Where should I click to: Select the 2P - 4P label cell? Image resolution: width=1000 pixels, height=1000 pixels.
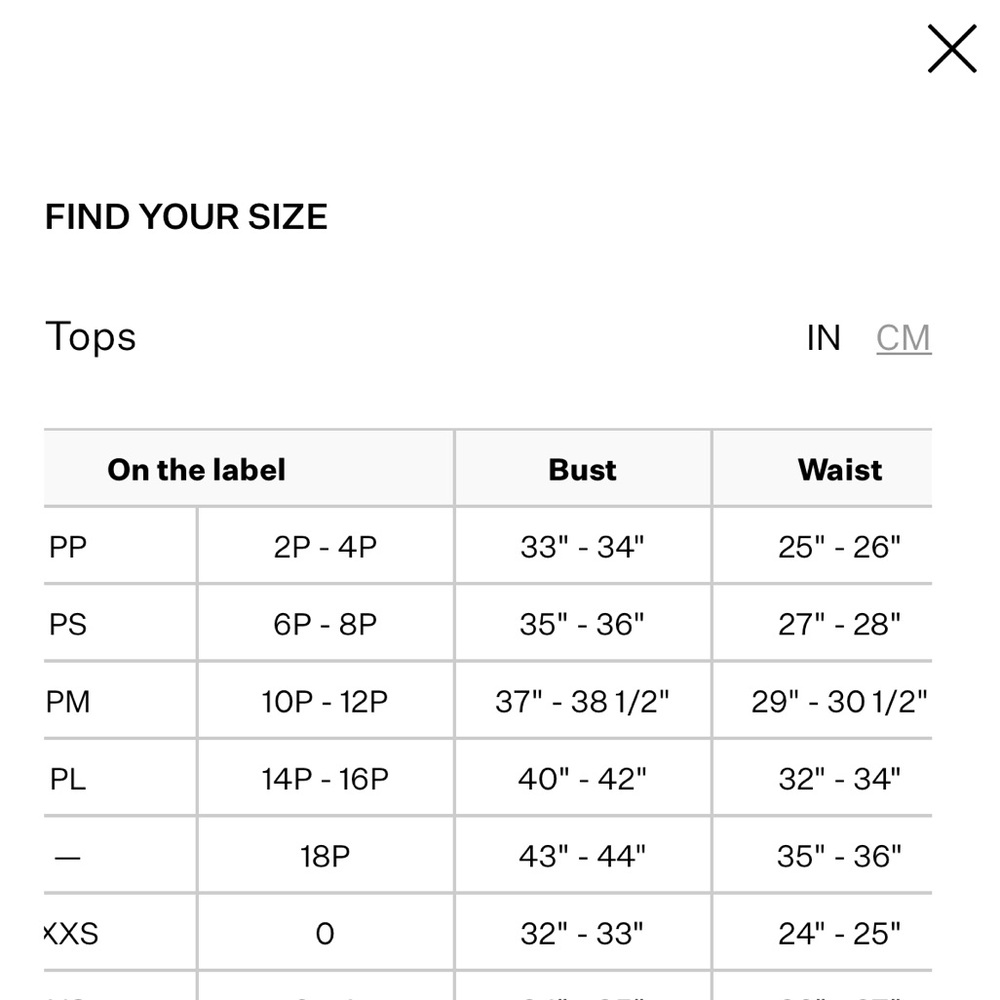(324, 546)
